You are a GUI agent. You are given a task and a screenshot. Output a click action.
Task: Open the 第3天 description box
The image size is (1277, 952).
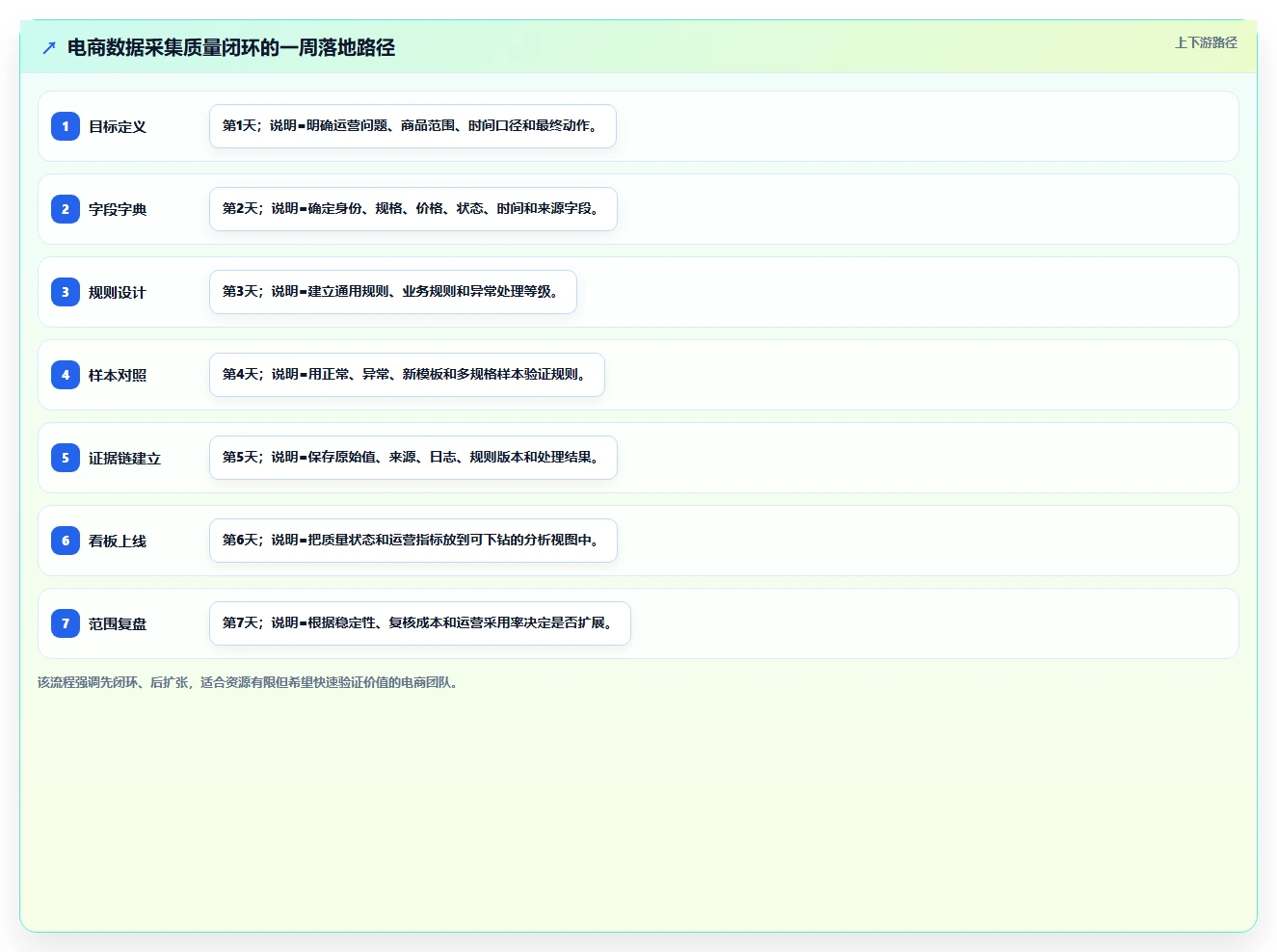393,292
